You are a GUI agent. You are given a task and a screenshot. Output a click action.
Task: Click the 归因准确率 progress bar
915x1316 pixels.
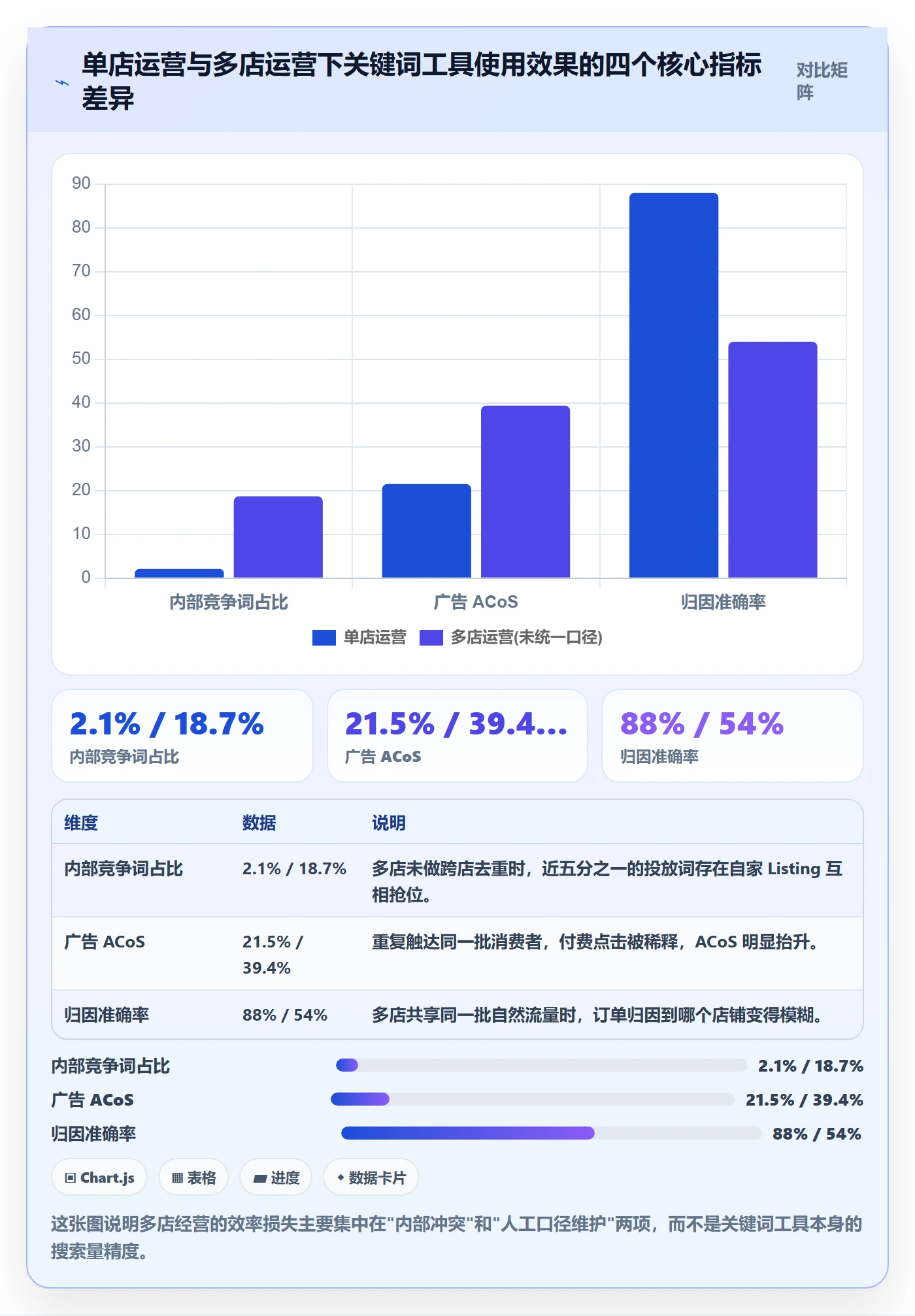(551, 1133)
